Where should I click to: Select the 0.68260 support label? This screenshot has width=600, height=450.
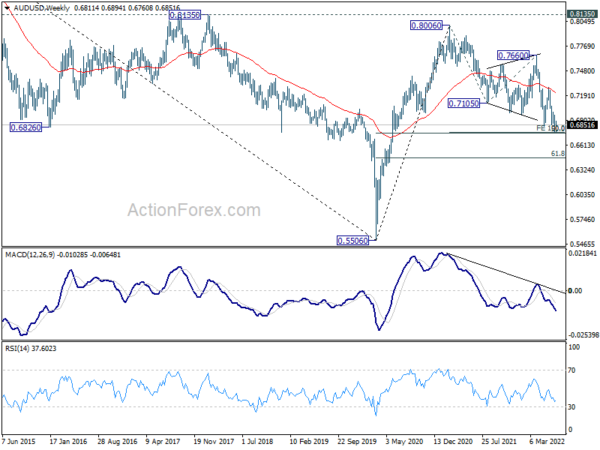[x=26, y=127]
